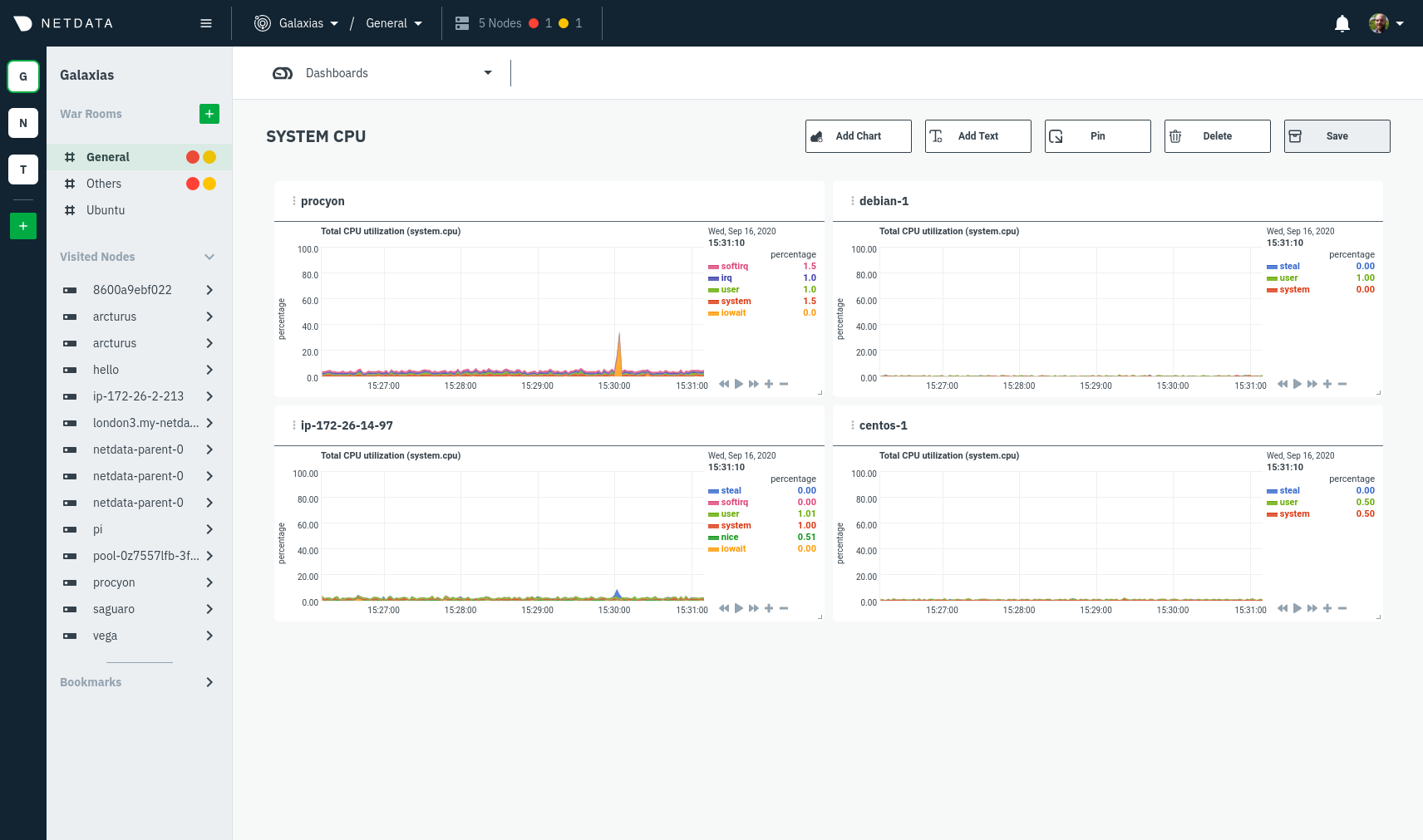The width and height of the screenshot is (1423, 840).
Task: Delete the dashboard
Action: (1217, 136)
